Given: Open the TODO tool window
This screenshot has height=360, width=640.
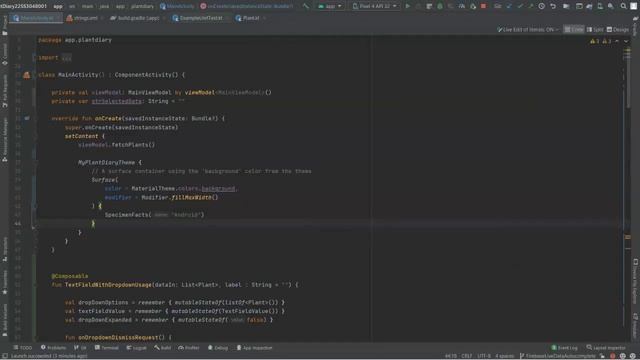Looking at the screenshot, I should [x=23, y=348].
